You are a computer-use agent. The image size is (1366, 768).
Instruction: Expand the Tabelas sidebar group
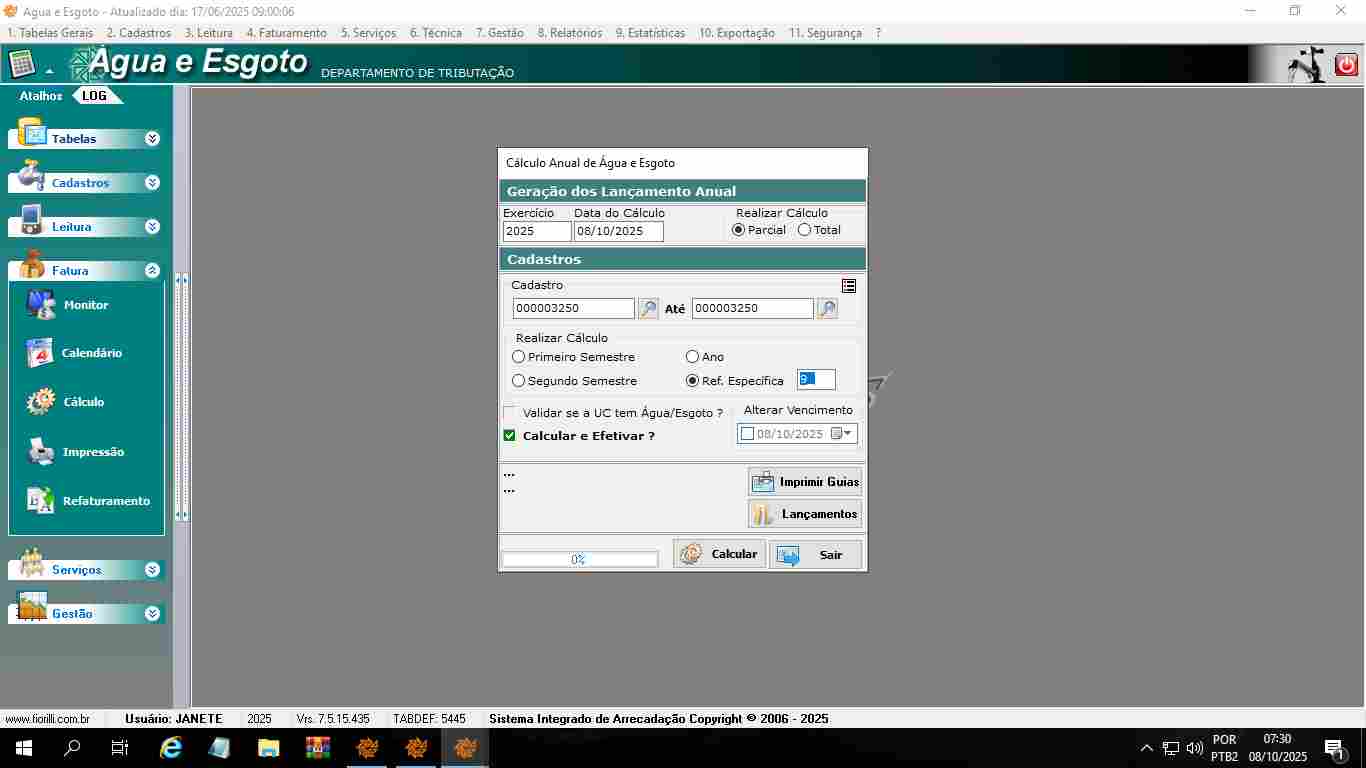click(152, 139)
